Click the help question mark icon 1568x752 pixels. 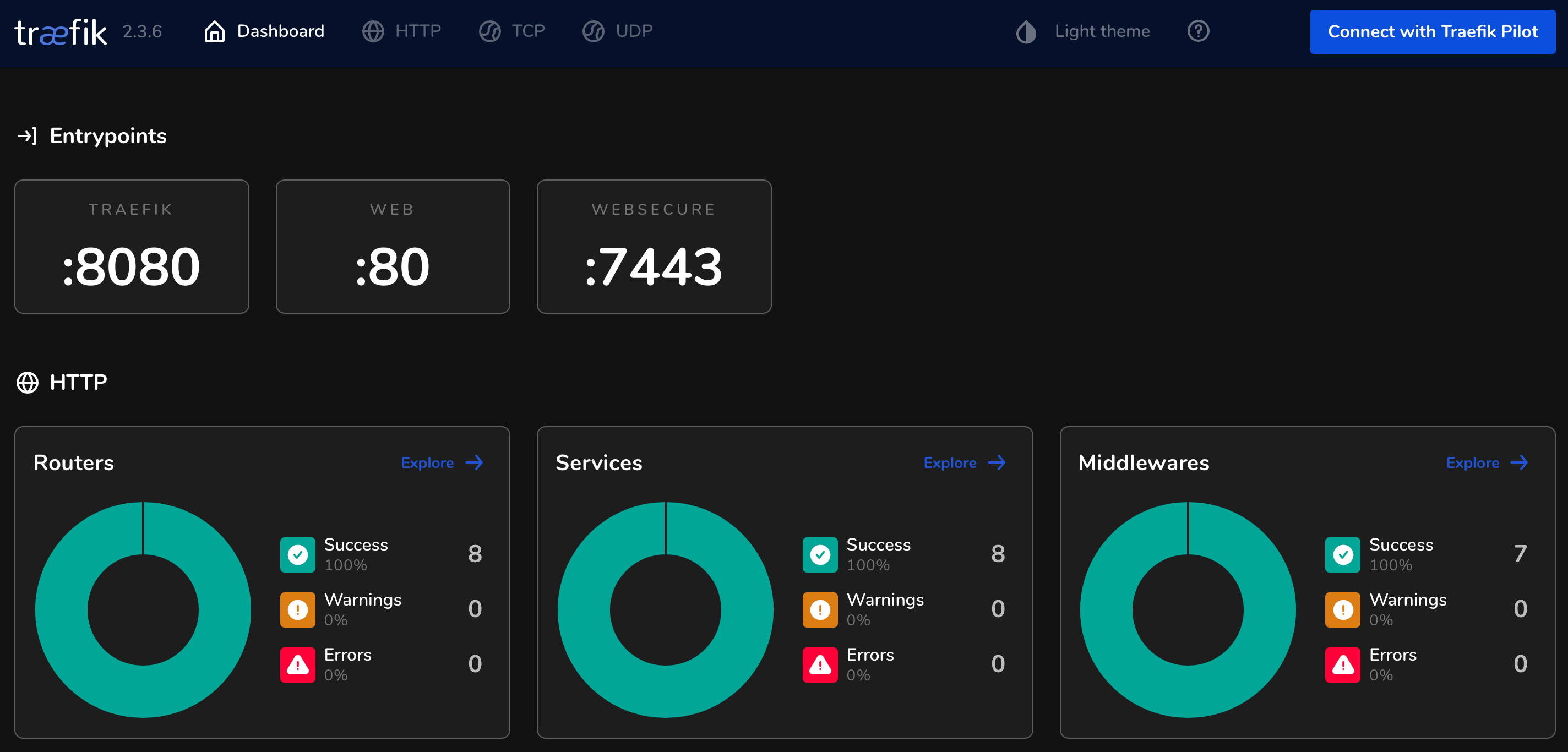pyautogui.click(x=1198, y=31)
